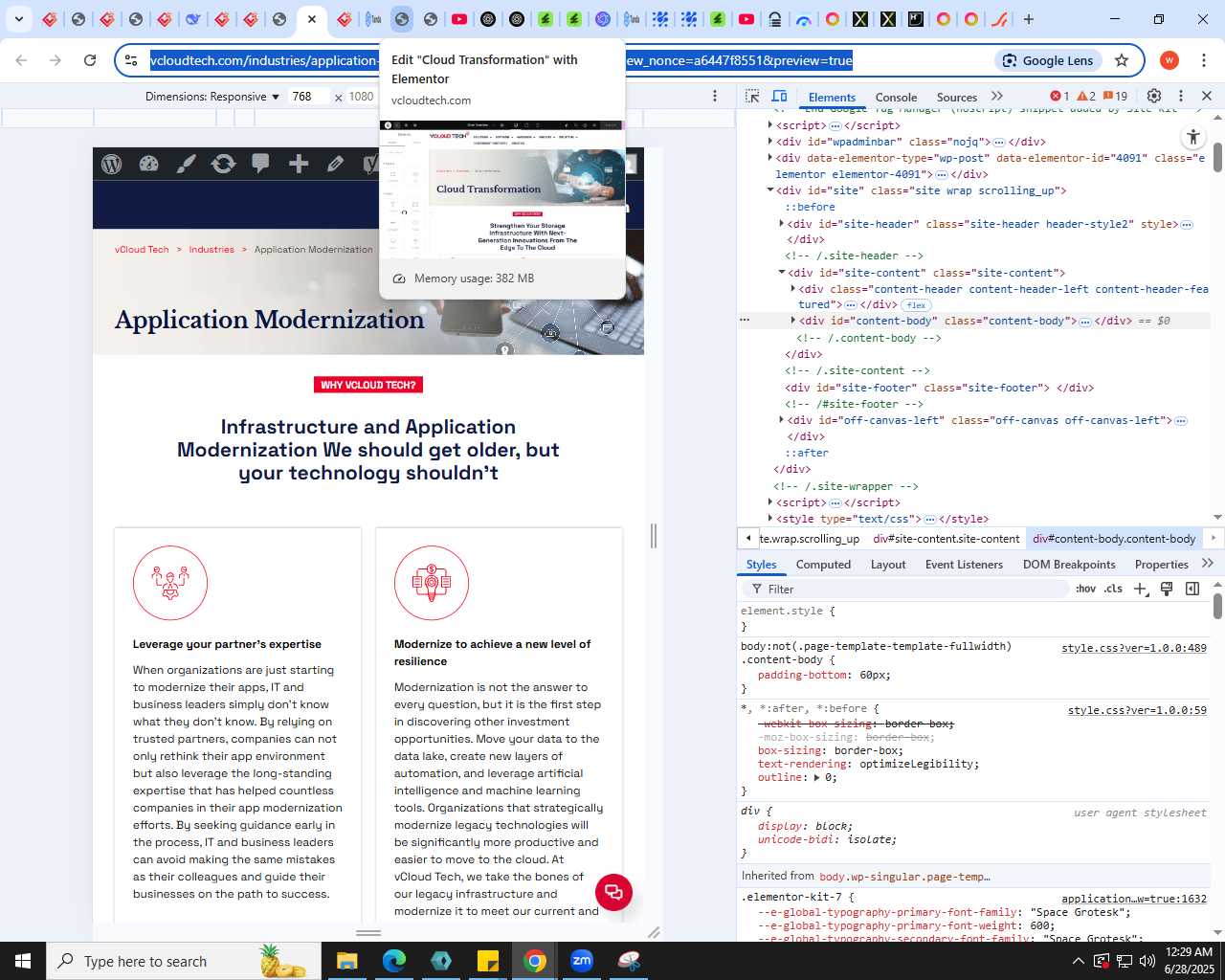Open the Properties tab
This screenshot has width=1225, height=980.
1161,565
